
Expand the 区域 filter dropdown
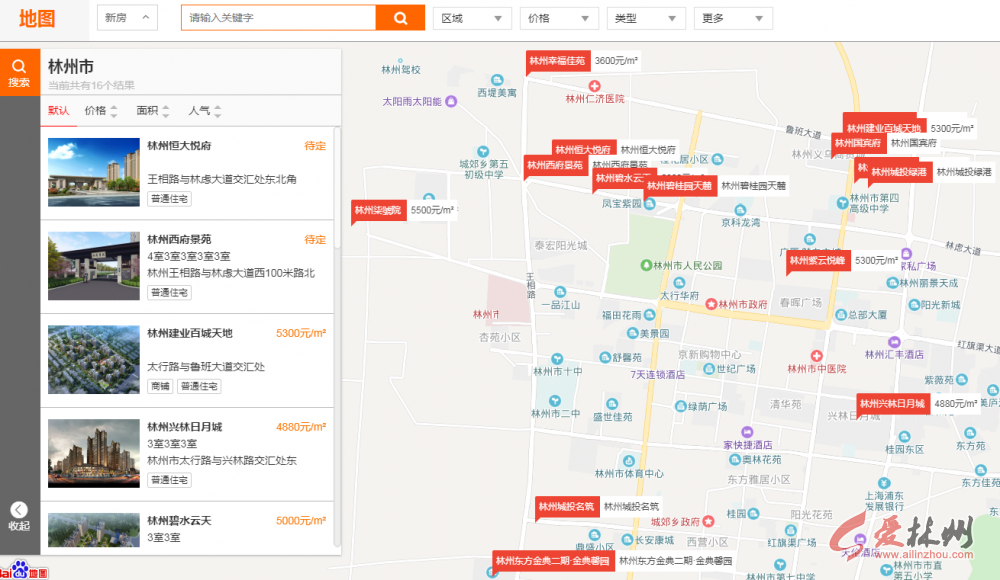(x=472, y=19)
